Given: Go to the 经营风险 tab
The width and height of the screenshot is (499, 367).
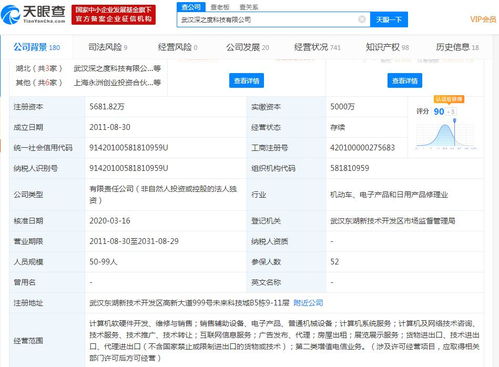Looking at the screenshot, I should click(x=178, y=47).
